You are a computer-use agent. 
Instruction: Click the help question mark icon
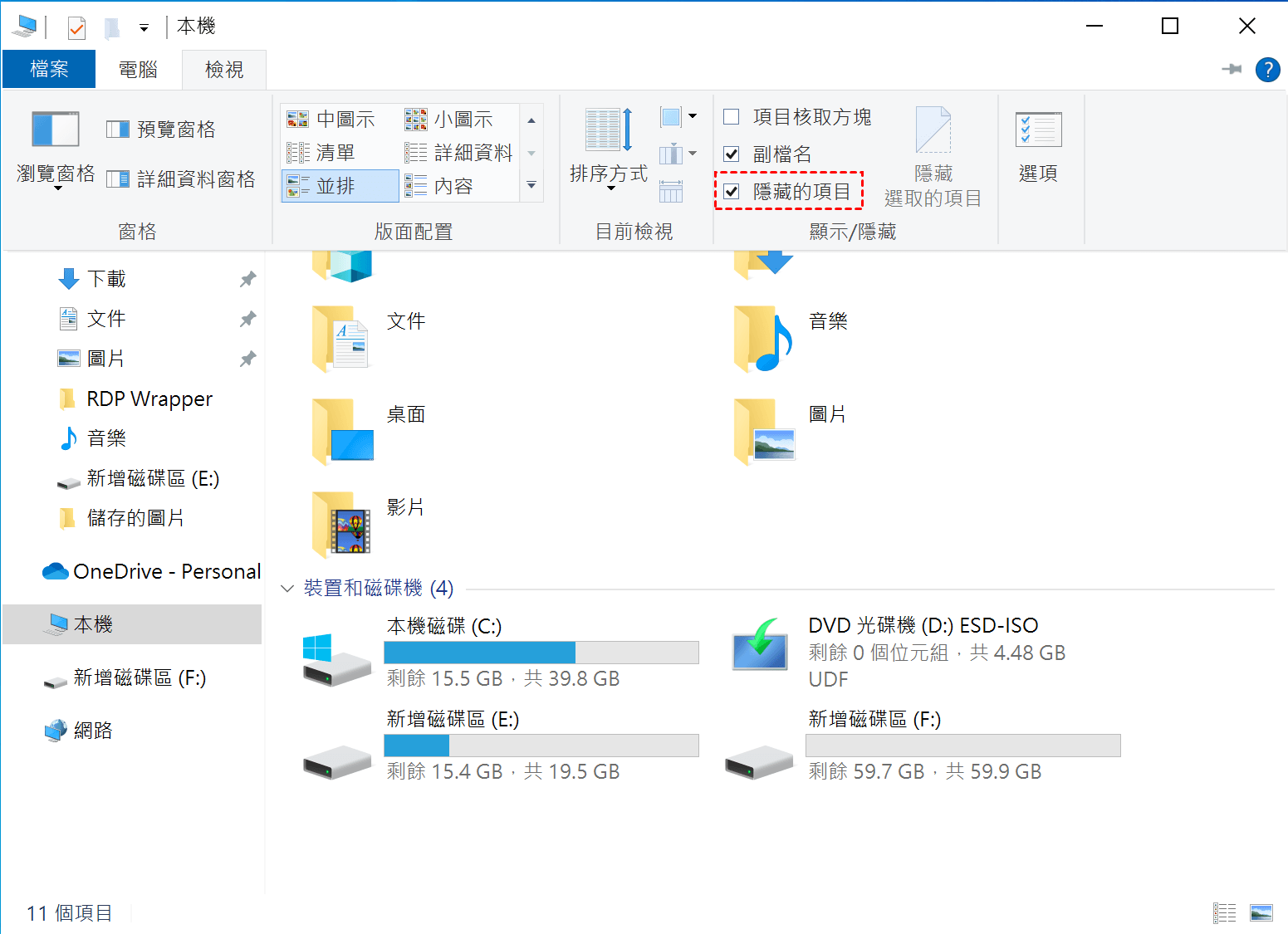1267,70
